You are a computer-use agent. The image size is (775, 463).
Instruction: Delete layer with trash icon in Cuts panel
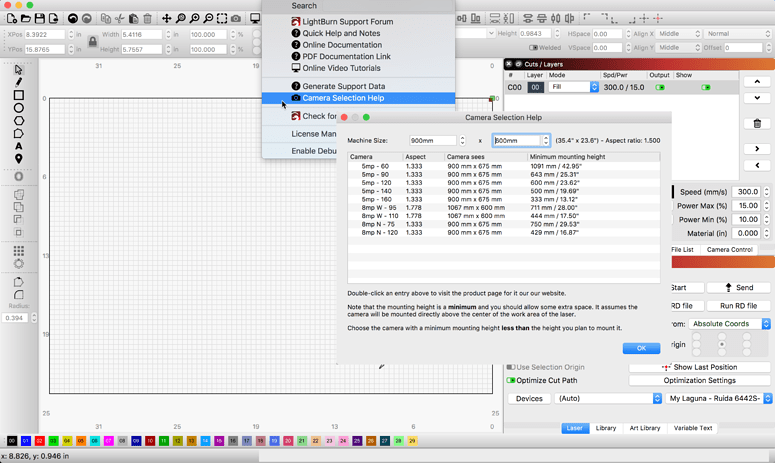tap(757, 124)
